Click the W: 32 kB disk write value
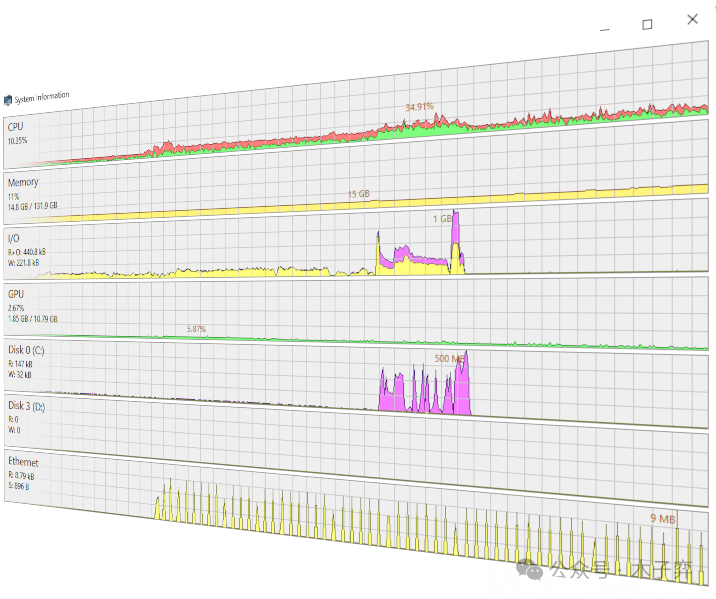The width and height of the screenshot is (716, 599). (x=20, y=375)
